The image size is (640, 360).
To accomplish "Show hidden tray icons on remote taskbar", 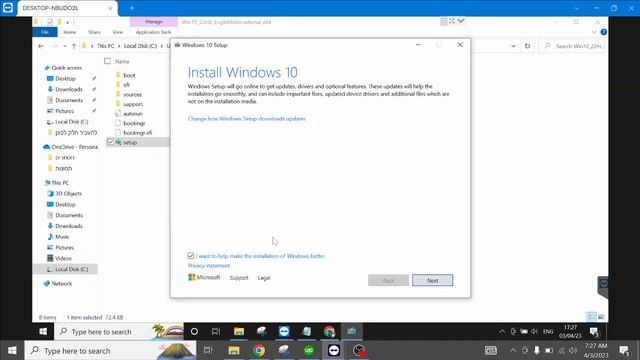I will [502, 331].
